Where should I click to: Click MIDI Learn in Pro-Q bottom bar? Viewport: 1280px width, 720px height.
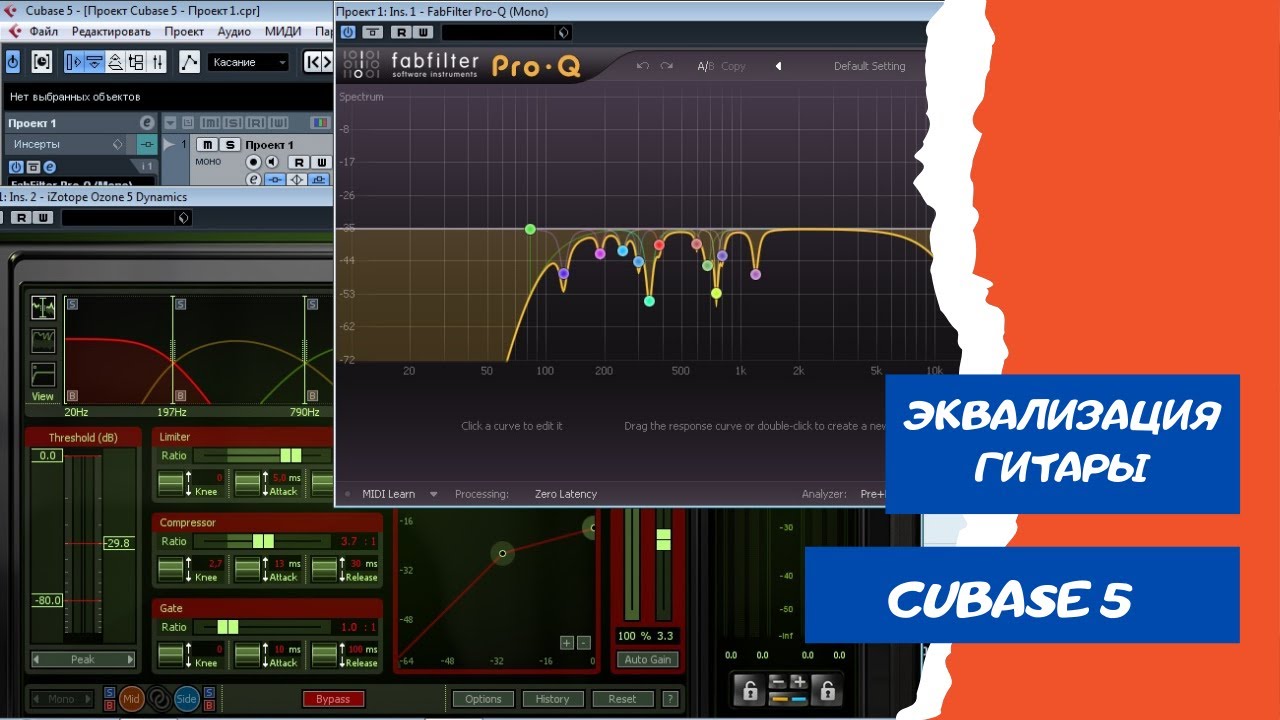[388, 494]
